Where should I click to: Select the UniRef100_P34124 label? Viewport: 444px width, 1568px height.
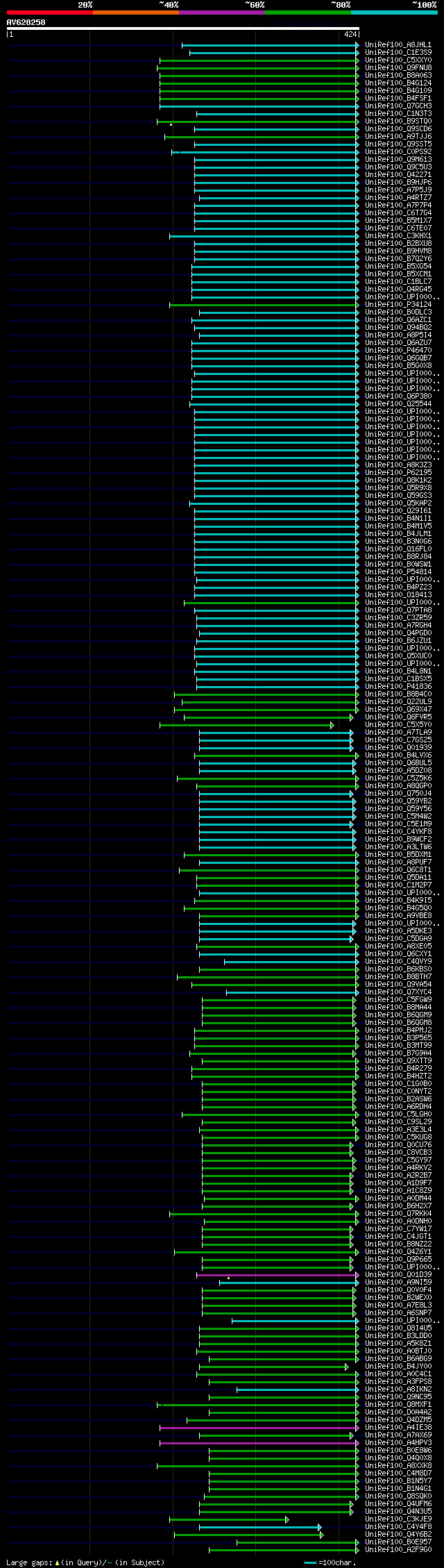[398, 304]
